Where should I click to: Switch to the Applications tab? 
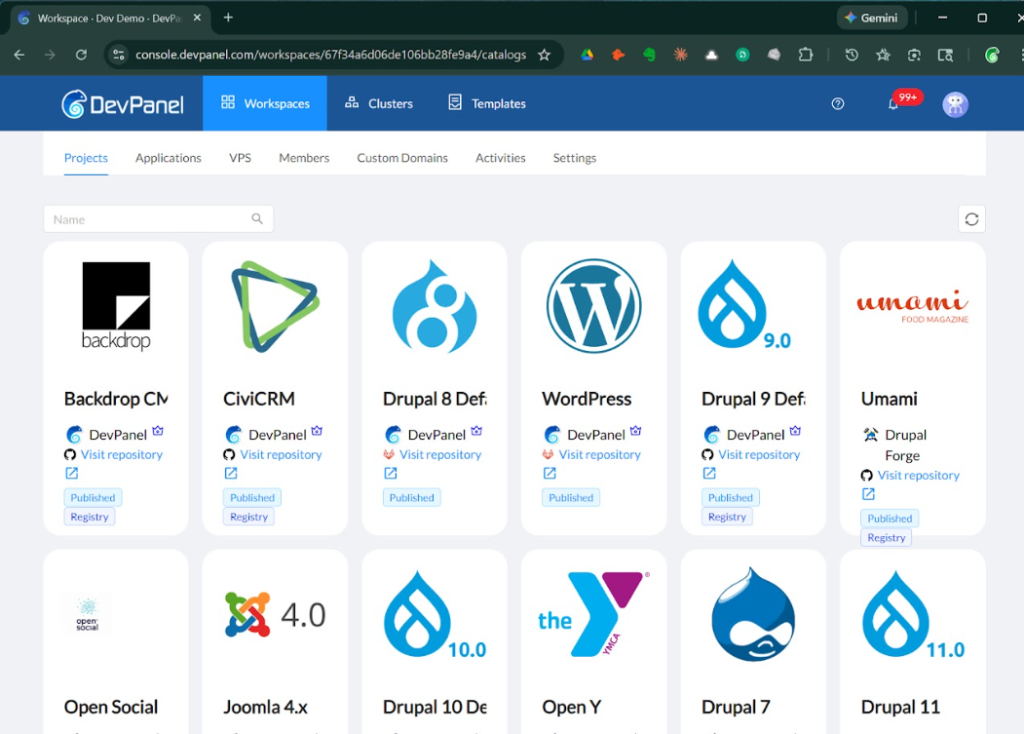point(168,158)
